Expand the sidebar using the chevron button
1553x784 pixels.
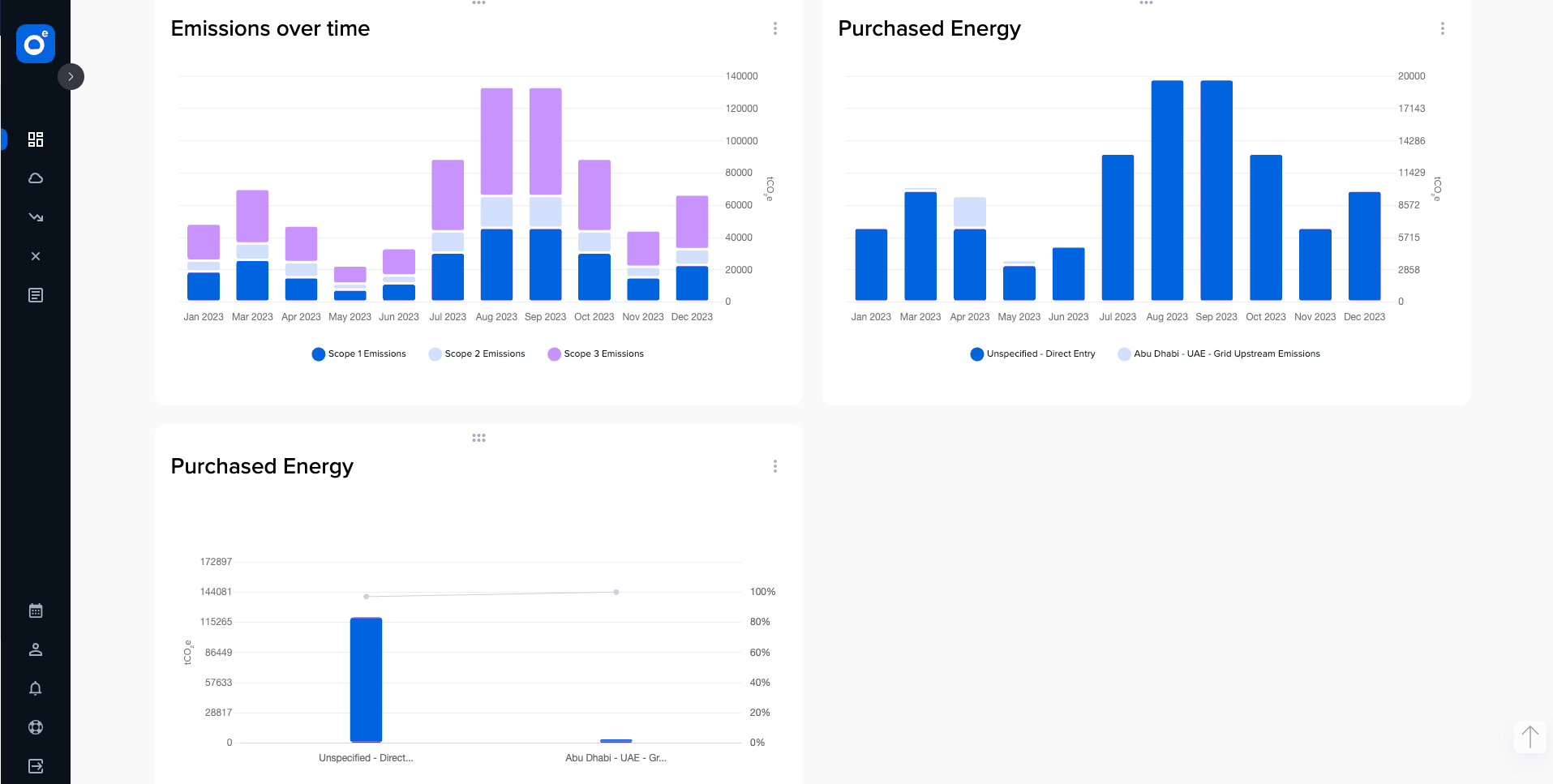click(71, 75)
